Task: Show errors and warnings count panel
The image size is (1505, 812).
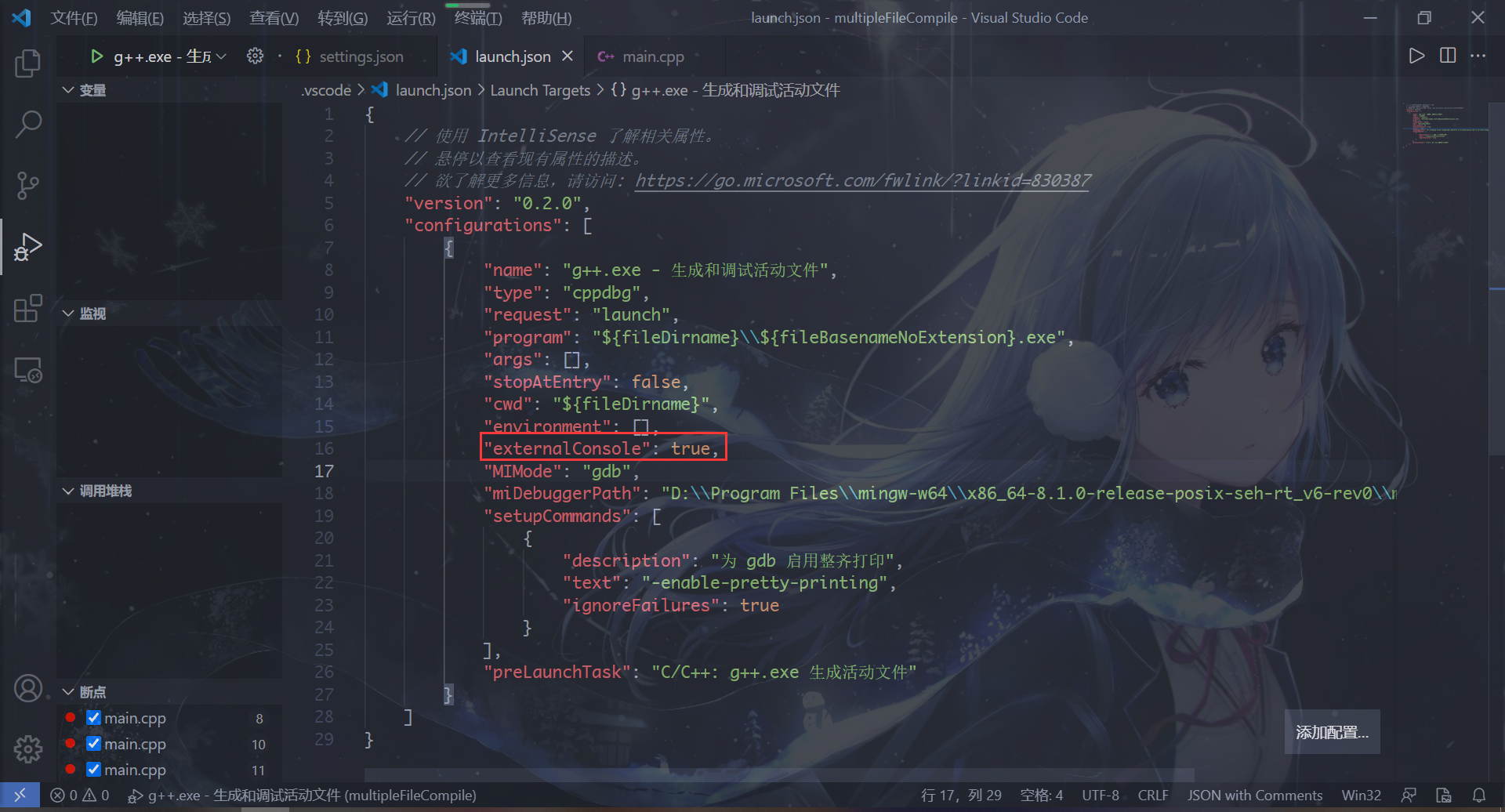Action: pos(80,795)
